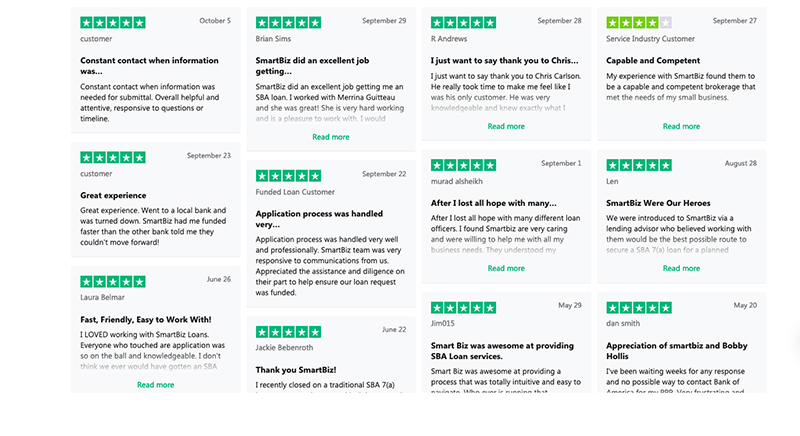The image size is (800, 436).
Task: Open Read more on murad alsheikh's review
Action: pos(506,269)
